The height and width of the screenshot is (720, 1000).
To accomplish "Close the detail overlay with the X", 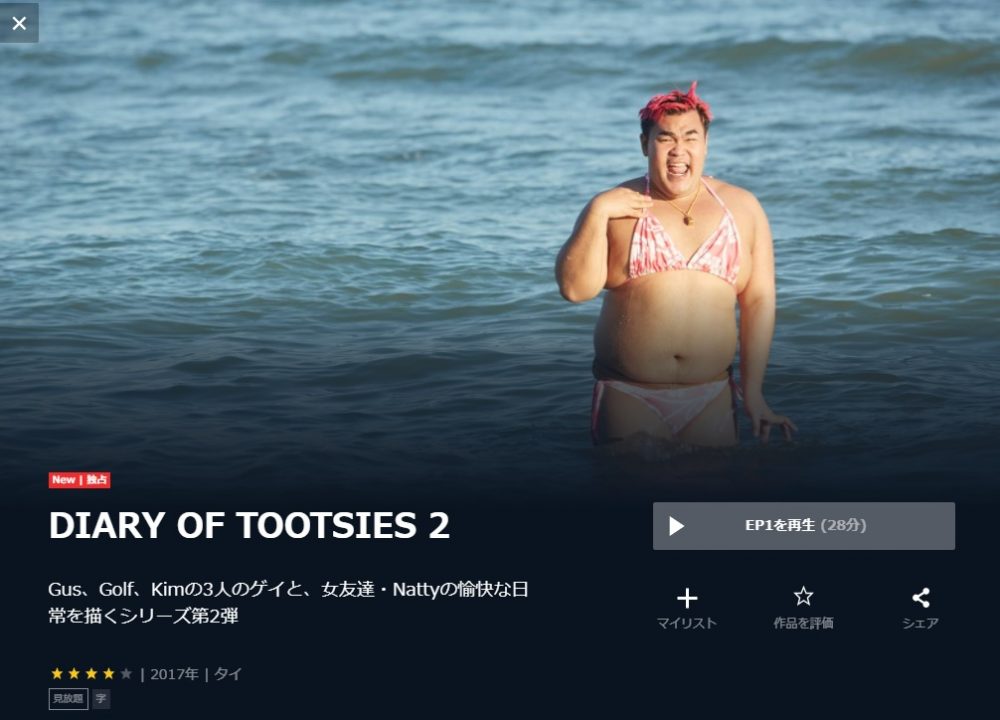I will click(x=19, y=23).
